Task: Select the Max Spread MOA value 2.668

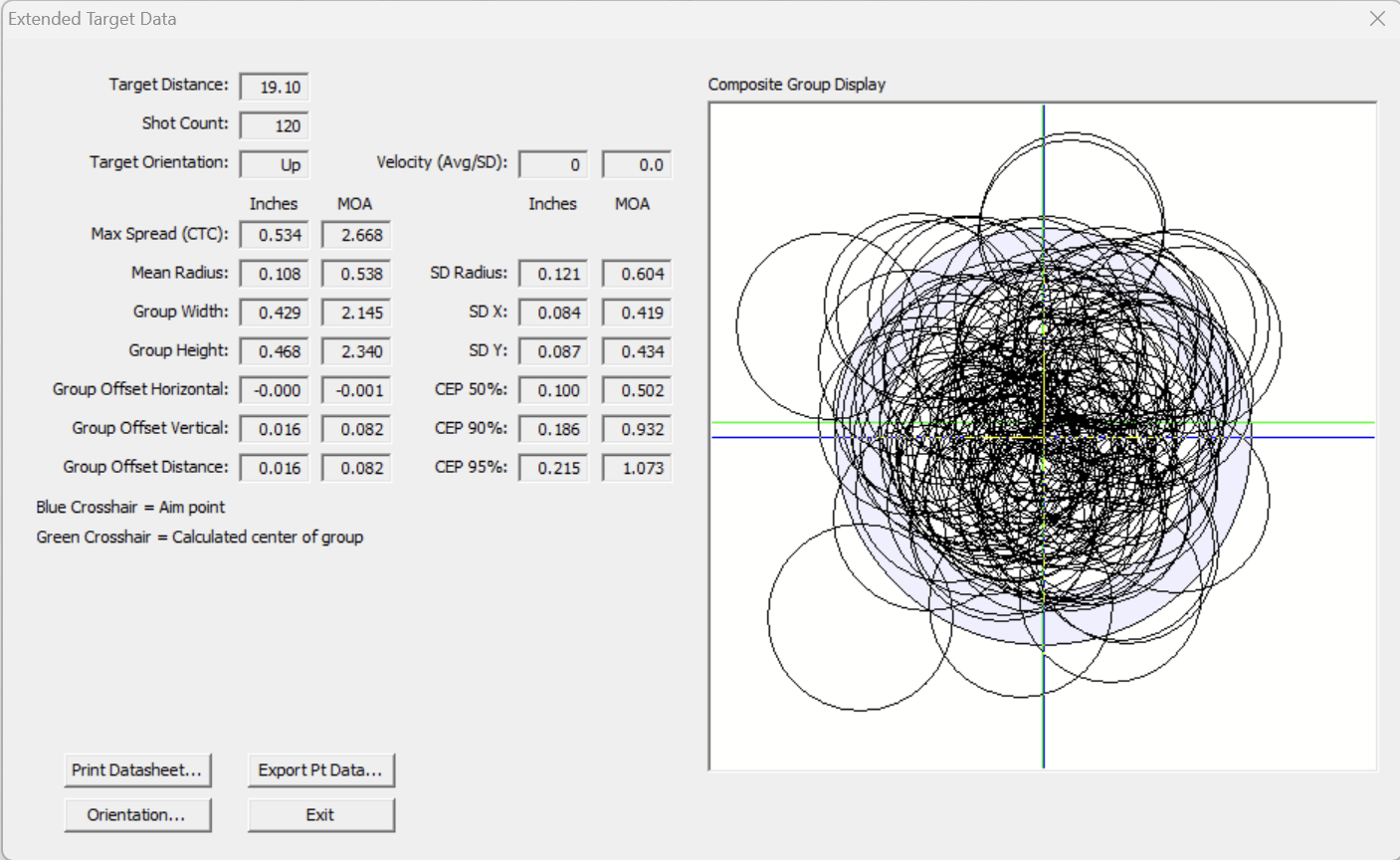Action: point(356,236)
